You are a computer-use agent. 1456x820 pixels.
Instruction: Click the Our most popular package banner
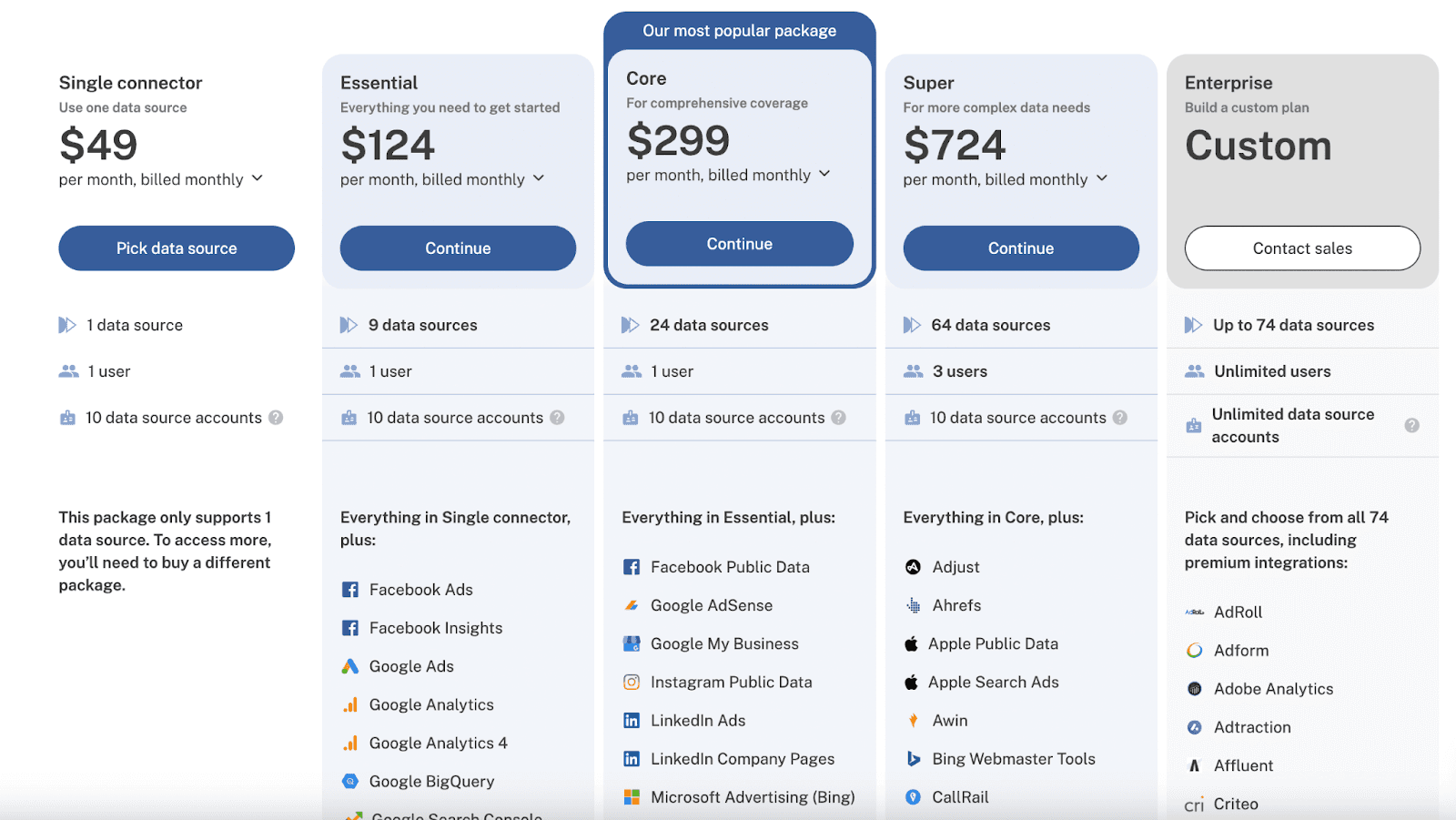click(740, 31)
